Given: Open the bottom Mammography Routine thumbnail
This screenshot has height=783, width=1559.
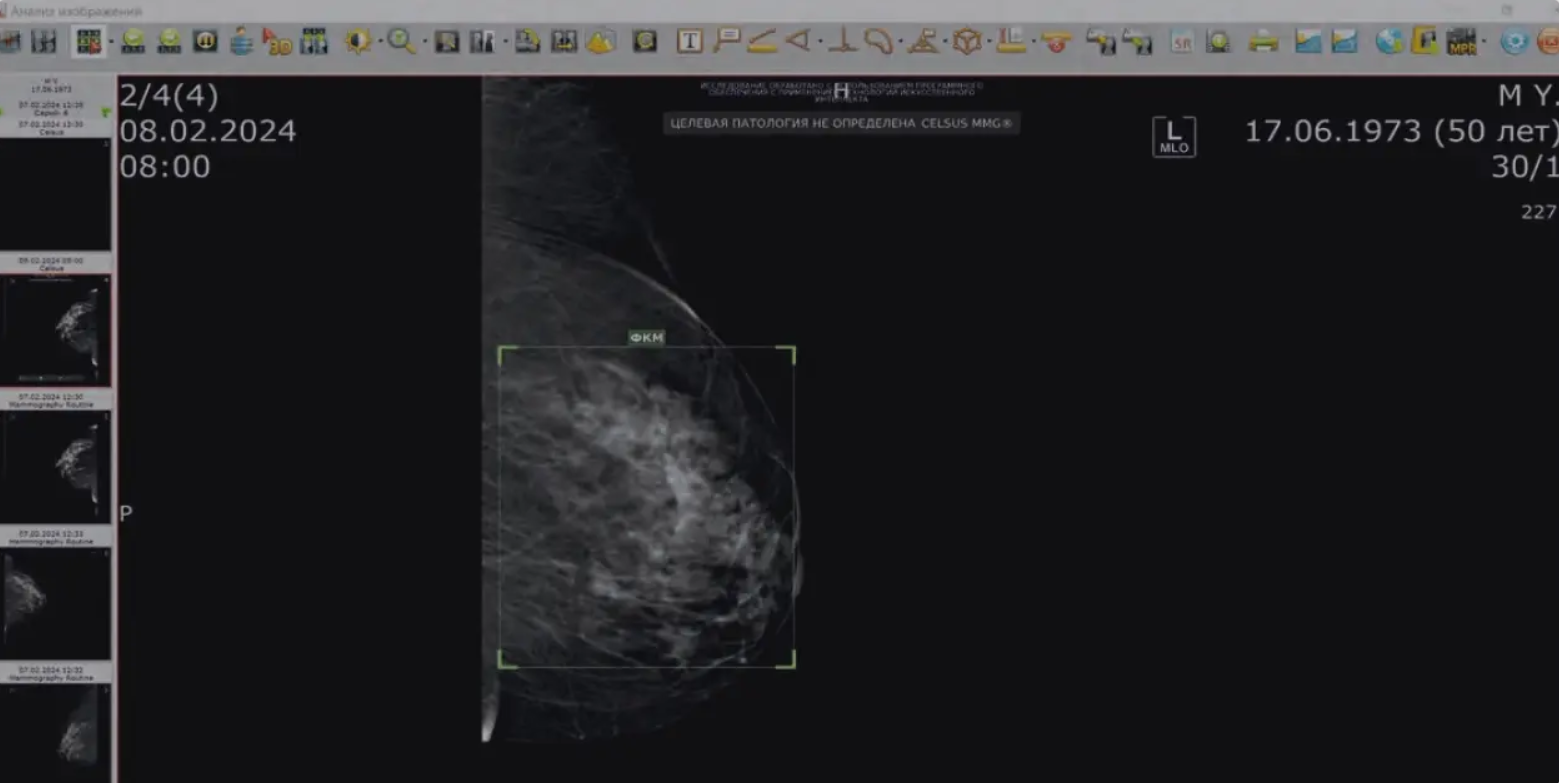Looking at the screenshot, I should (56, 733).
